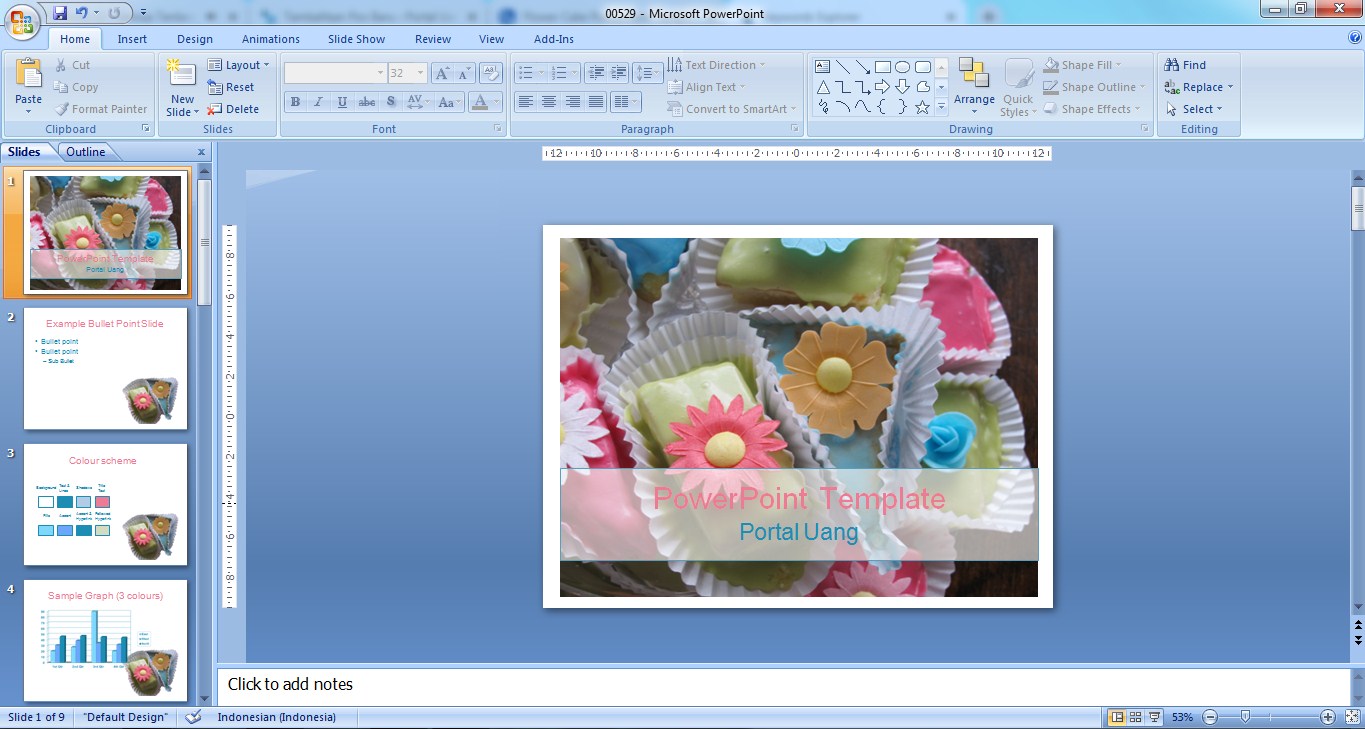Expand the shapes gallery More arrow
This screenshot has width=1365, height=729.
(x=941, y=106)
